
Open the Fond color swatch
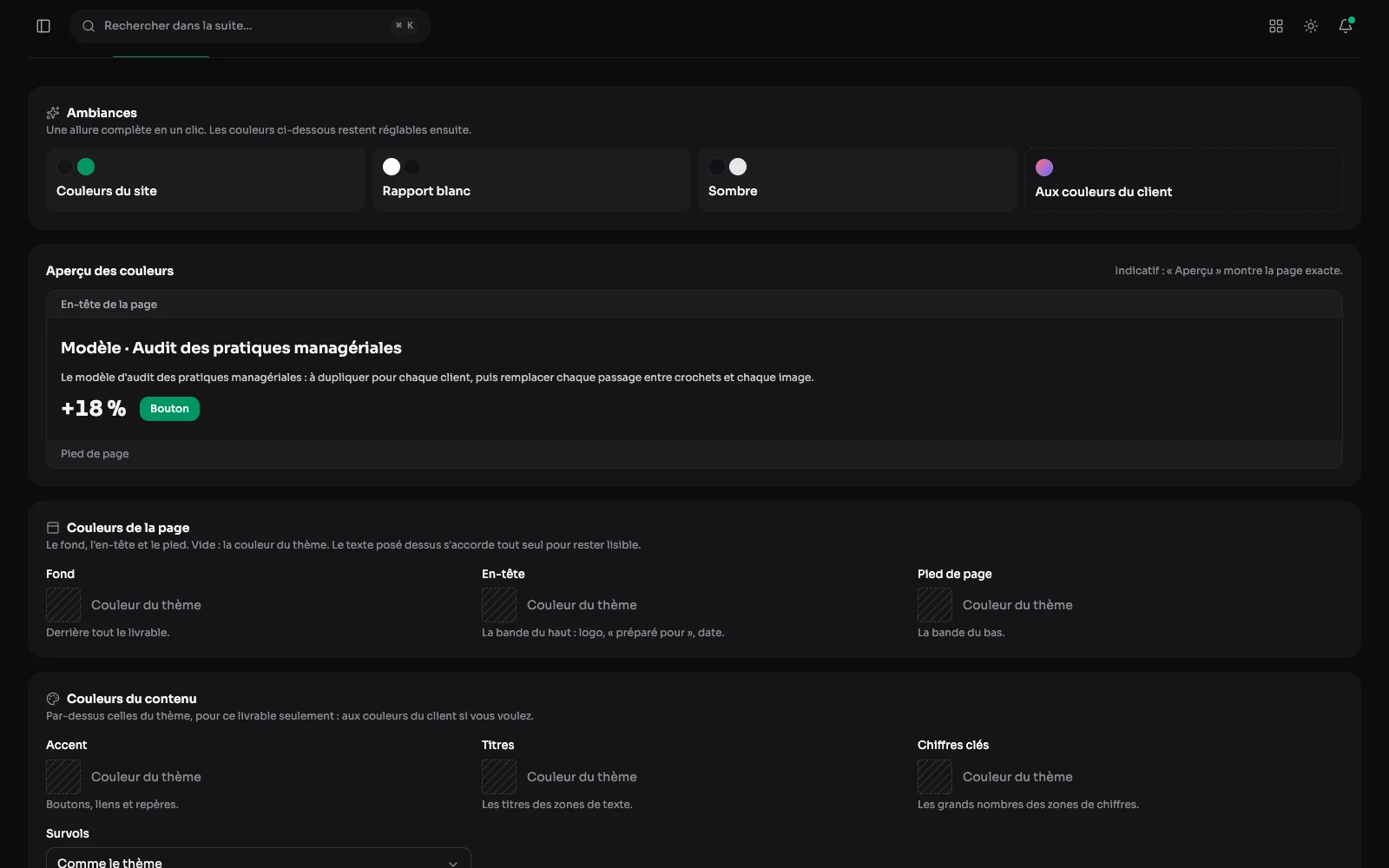(63, 605)
